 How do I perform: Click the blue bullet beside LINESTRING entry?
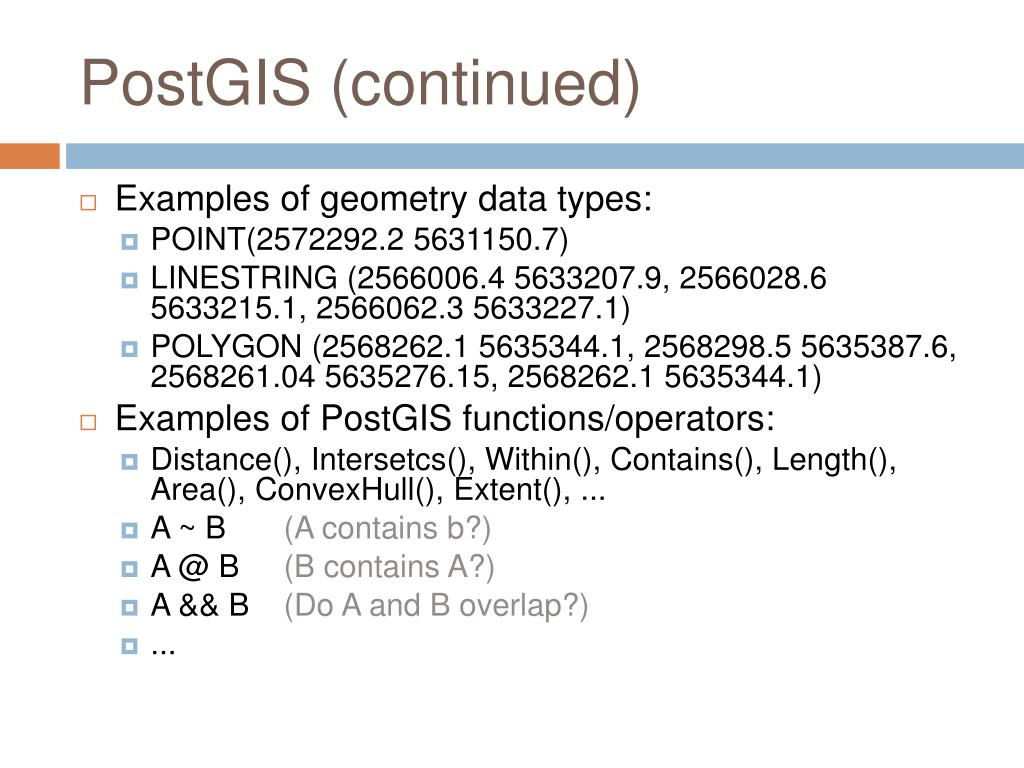coord(129,280)
